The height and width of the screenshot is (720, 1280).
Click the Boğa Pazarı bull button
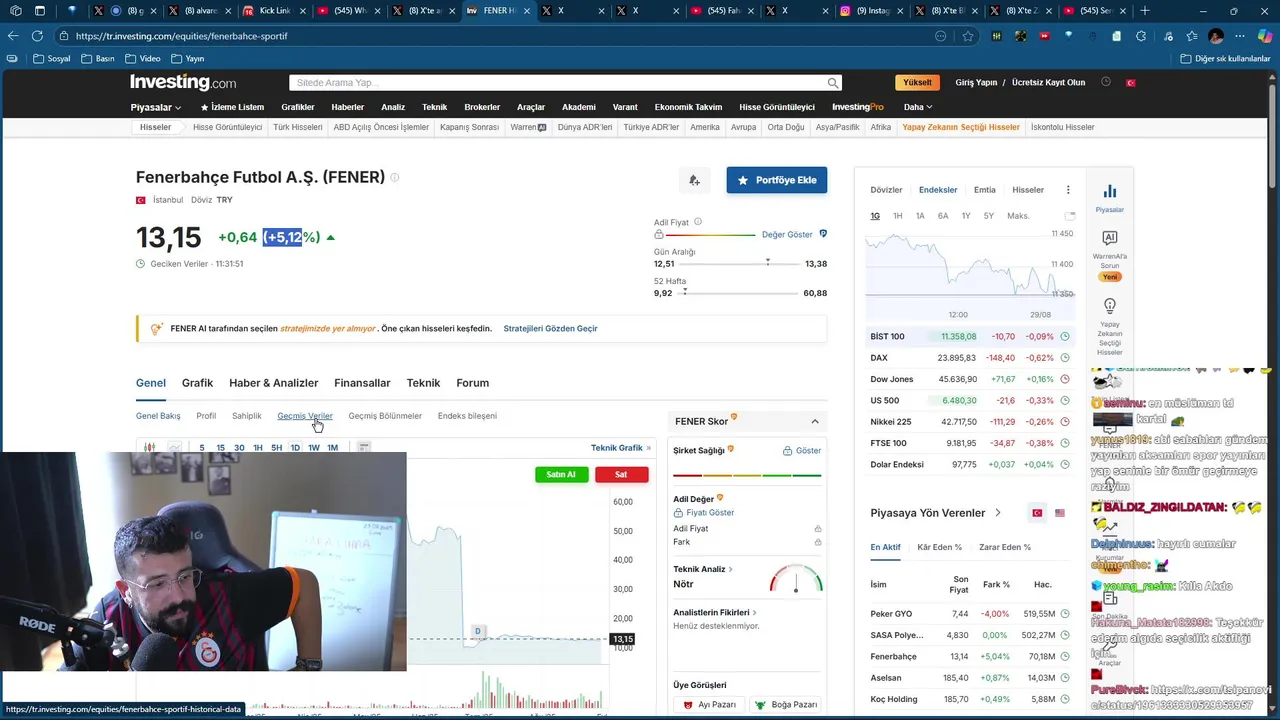[786, 705]
